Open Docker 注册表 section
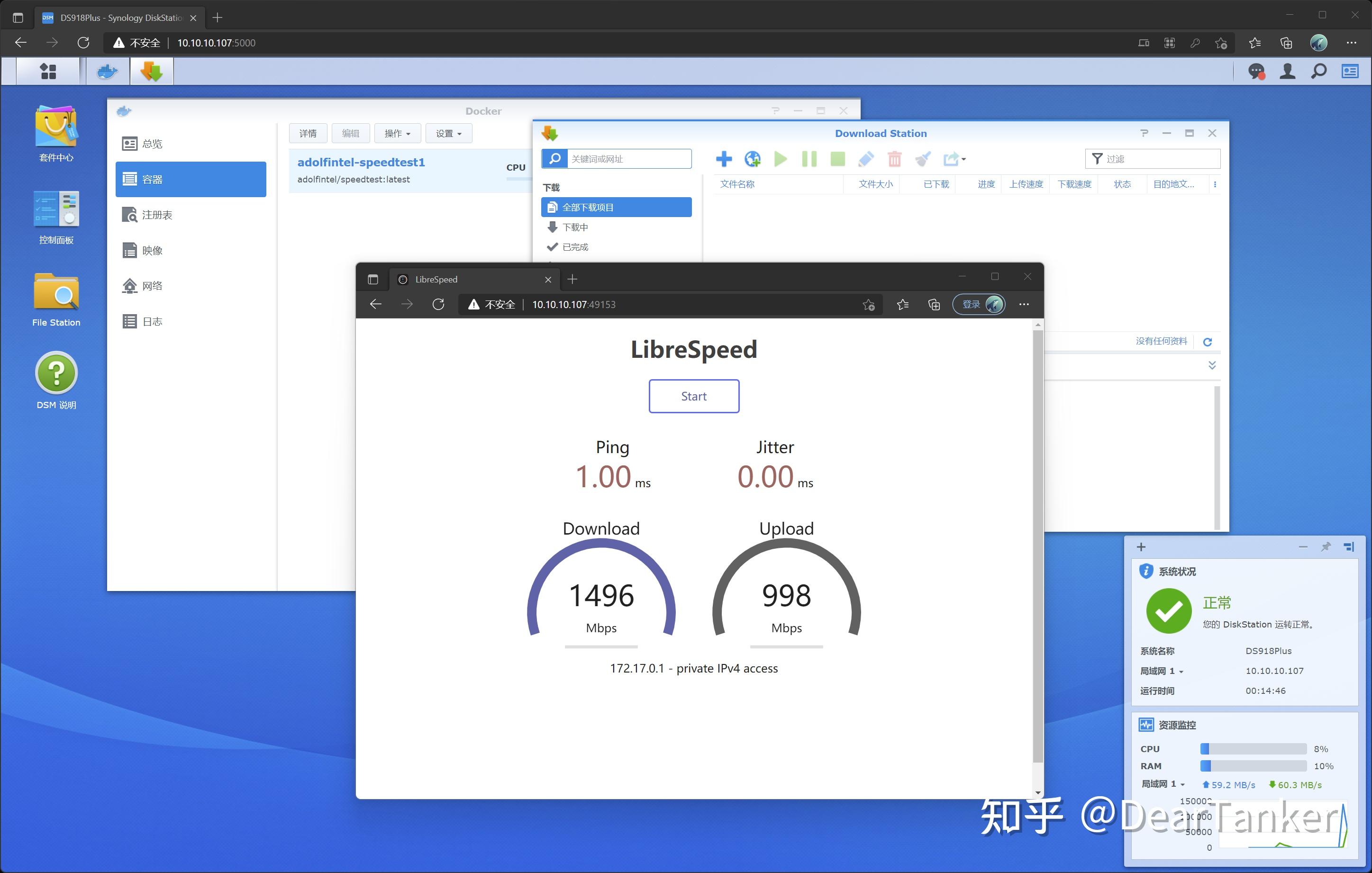Image resolution: width=1372 pixels, height=873 pixels. (x=191, y=215)
